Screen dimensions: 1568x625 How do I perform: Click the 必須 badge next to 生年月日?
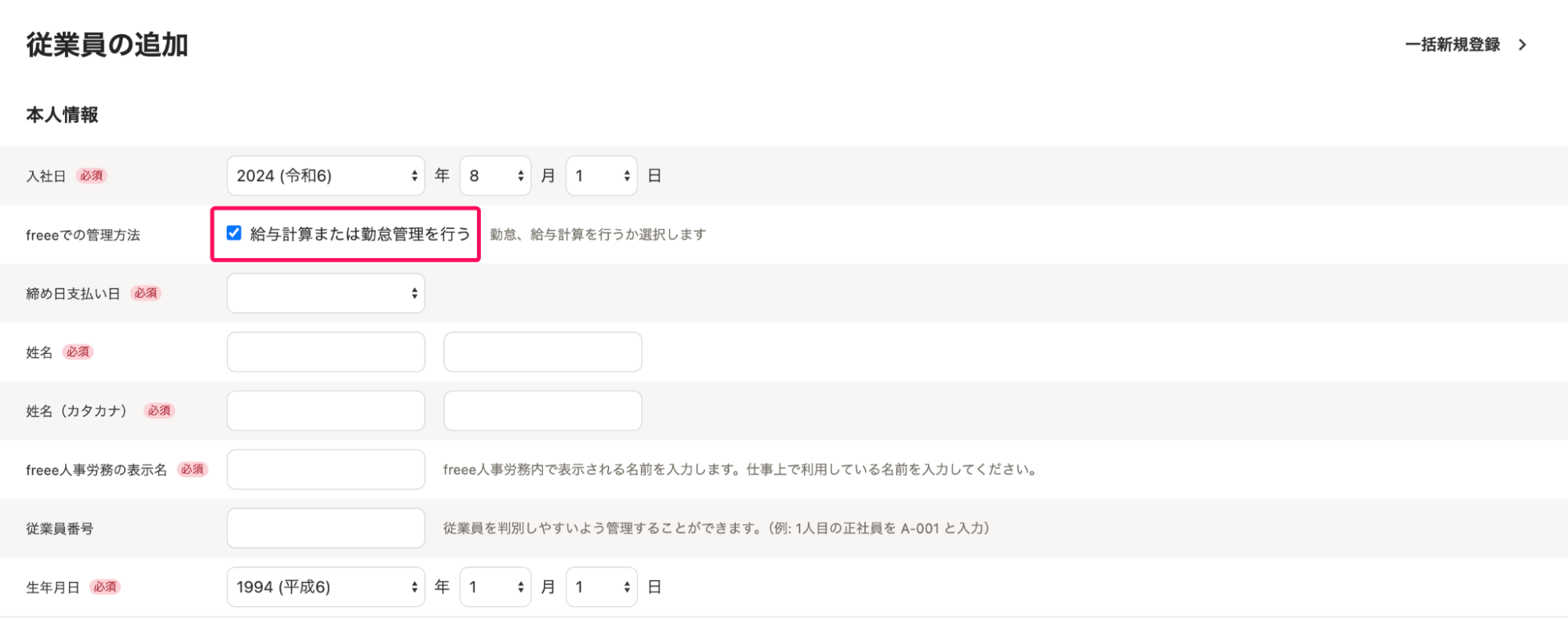coord(105,587)
